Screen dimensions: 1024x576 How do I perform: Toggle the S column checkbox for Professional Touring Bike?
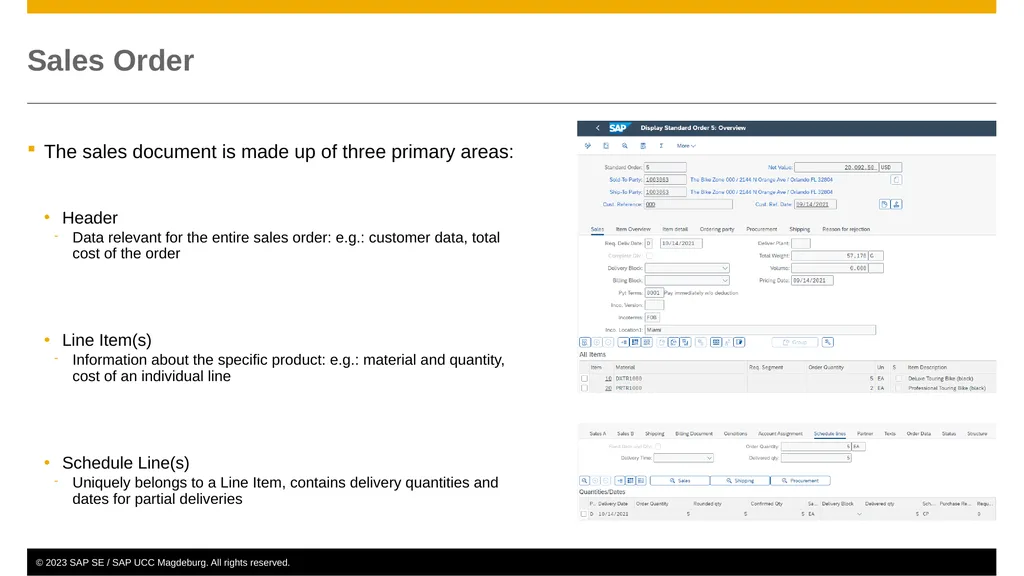(x=899, y=388)
